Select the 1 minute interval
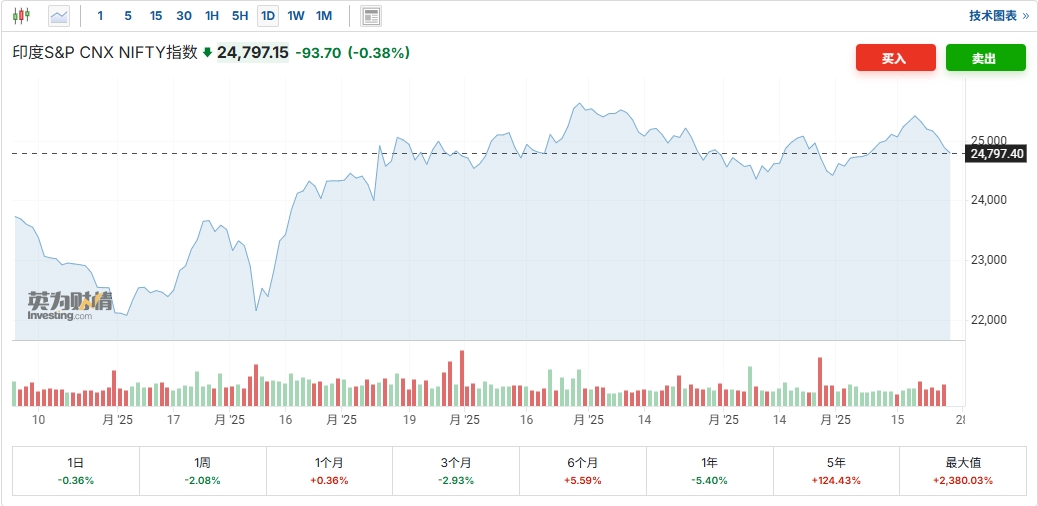This screenshot has height=506, width=1038. click(x=100, y=16)
